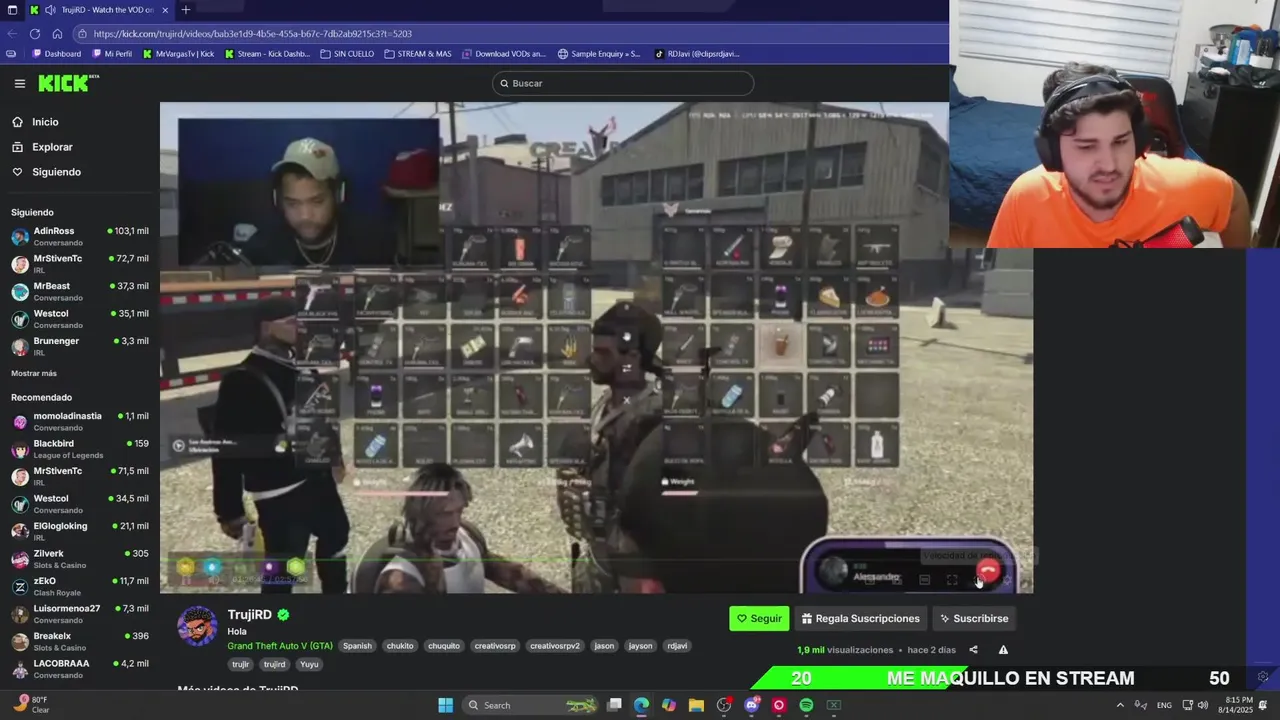The width and height of the screenshot is (1280, 720).
Task: Click Regala Suscripciones button
Action: tap(861, 619)
